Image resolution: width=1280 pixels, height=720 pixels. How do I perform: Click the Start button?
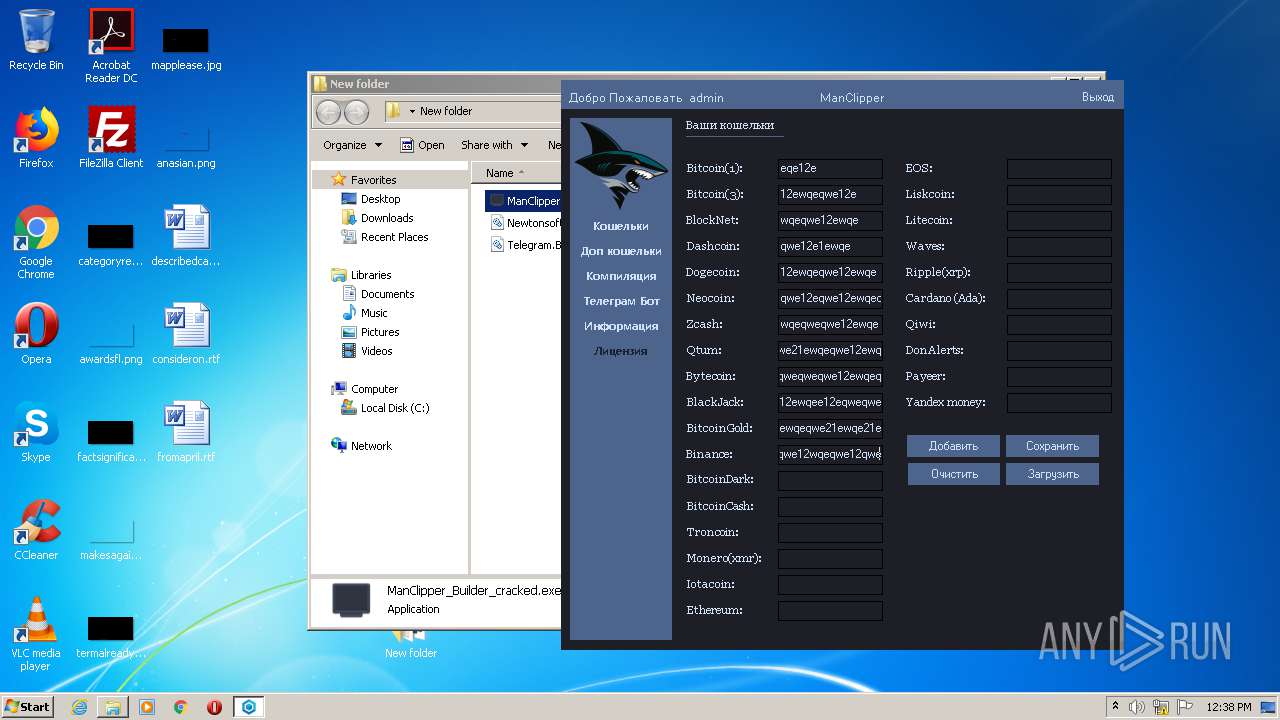click(x=27, y=706)
